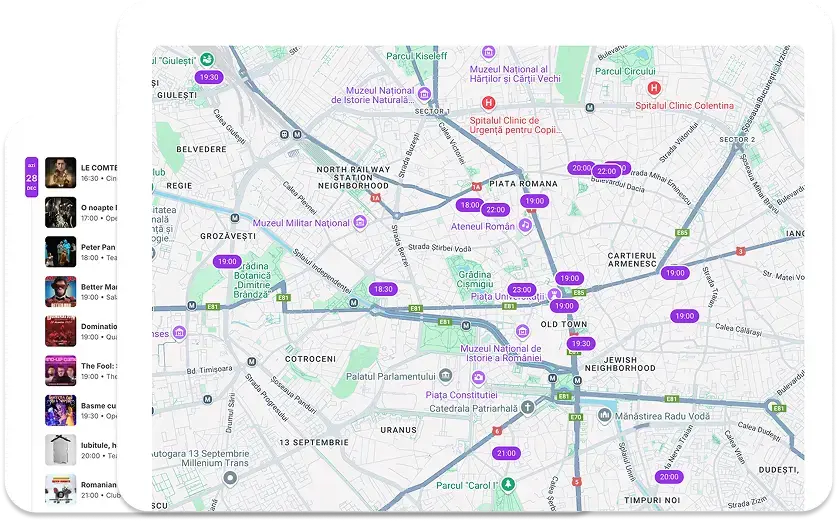
Task: Click the JEWISH NEIGHBORHOOD map label
Action: coord(620,364)
